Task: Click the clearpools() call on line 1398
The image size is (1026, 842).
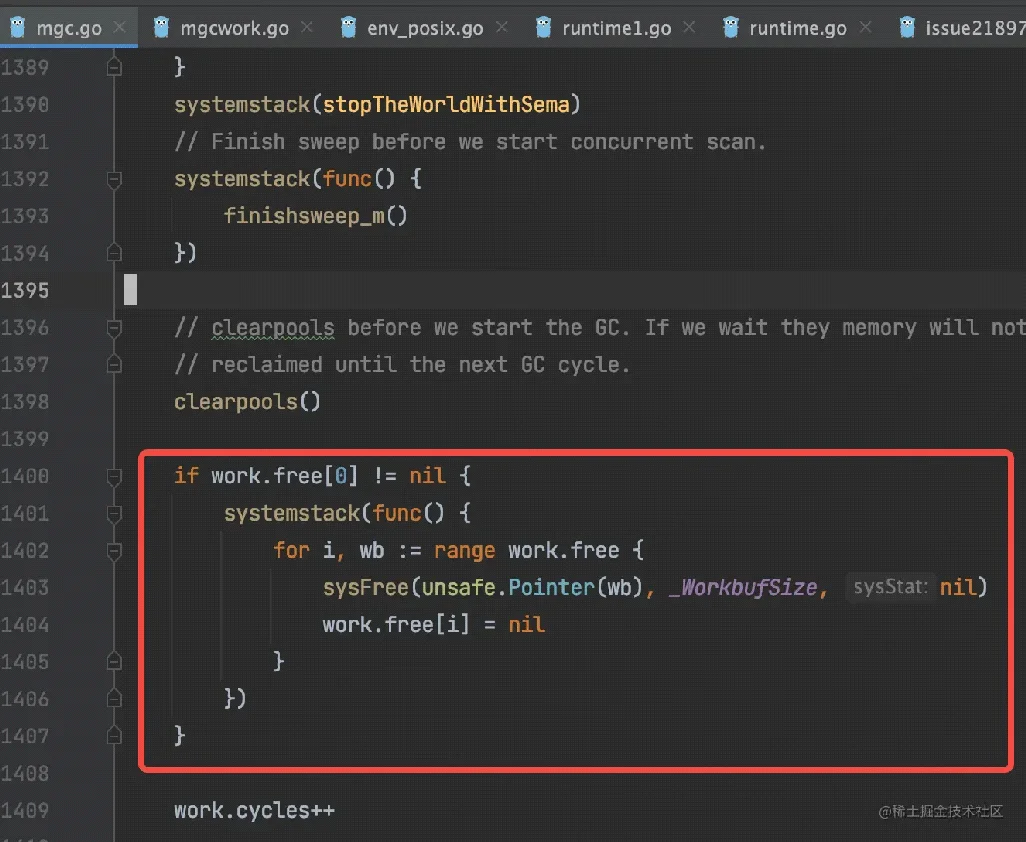Action: [x=247, y=402]
